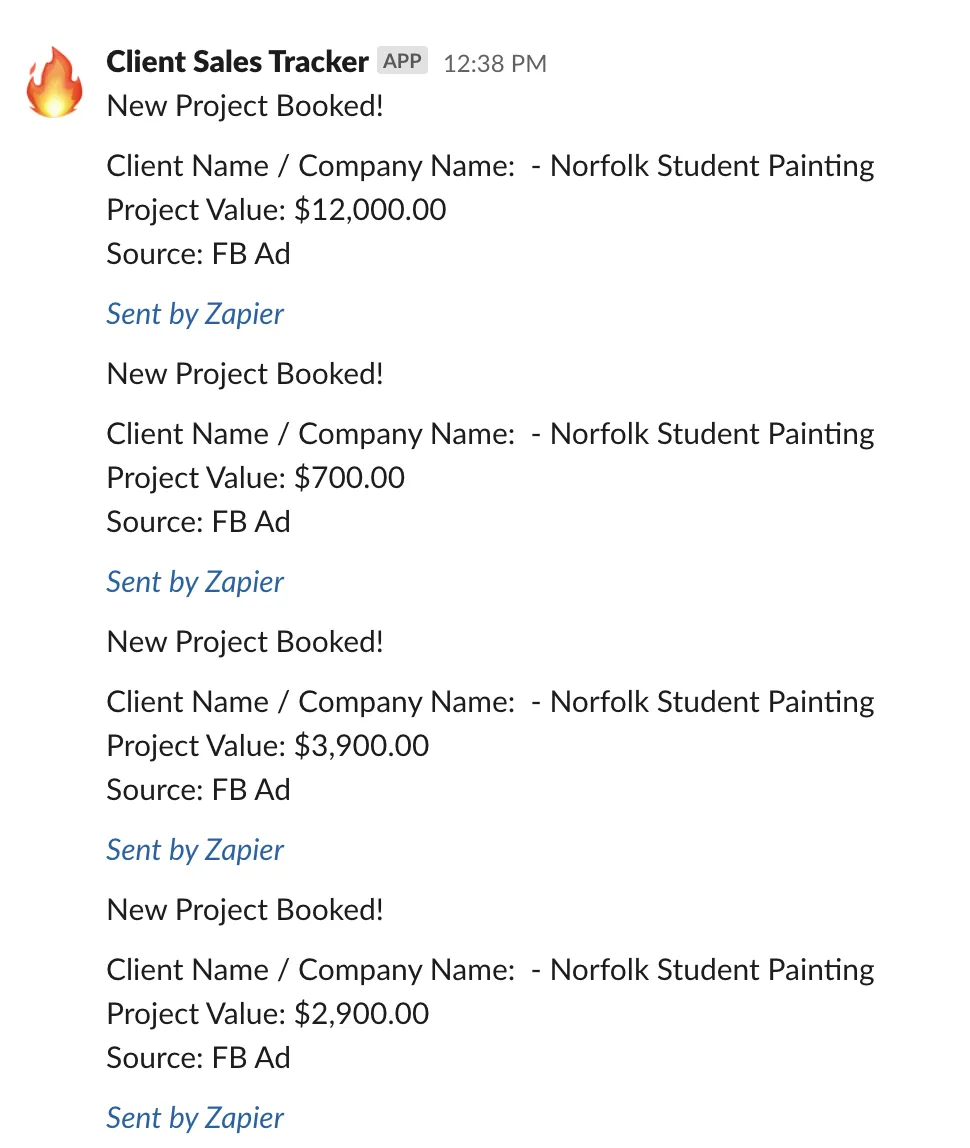Click third New Project Booked! heading
970x1148 pixels.
tap(245, 642)
